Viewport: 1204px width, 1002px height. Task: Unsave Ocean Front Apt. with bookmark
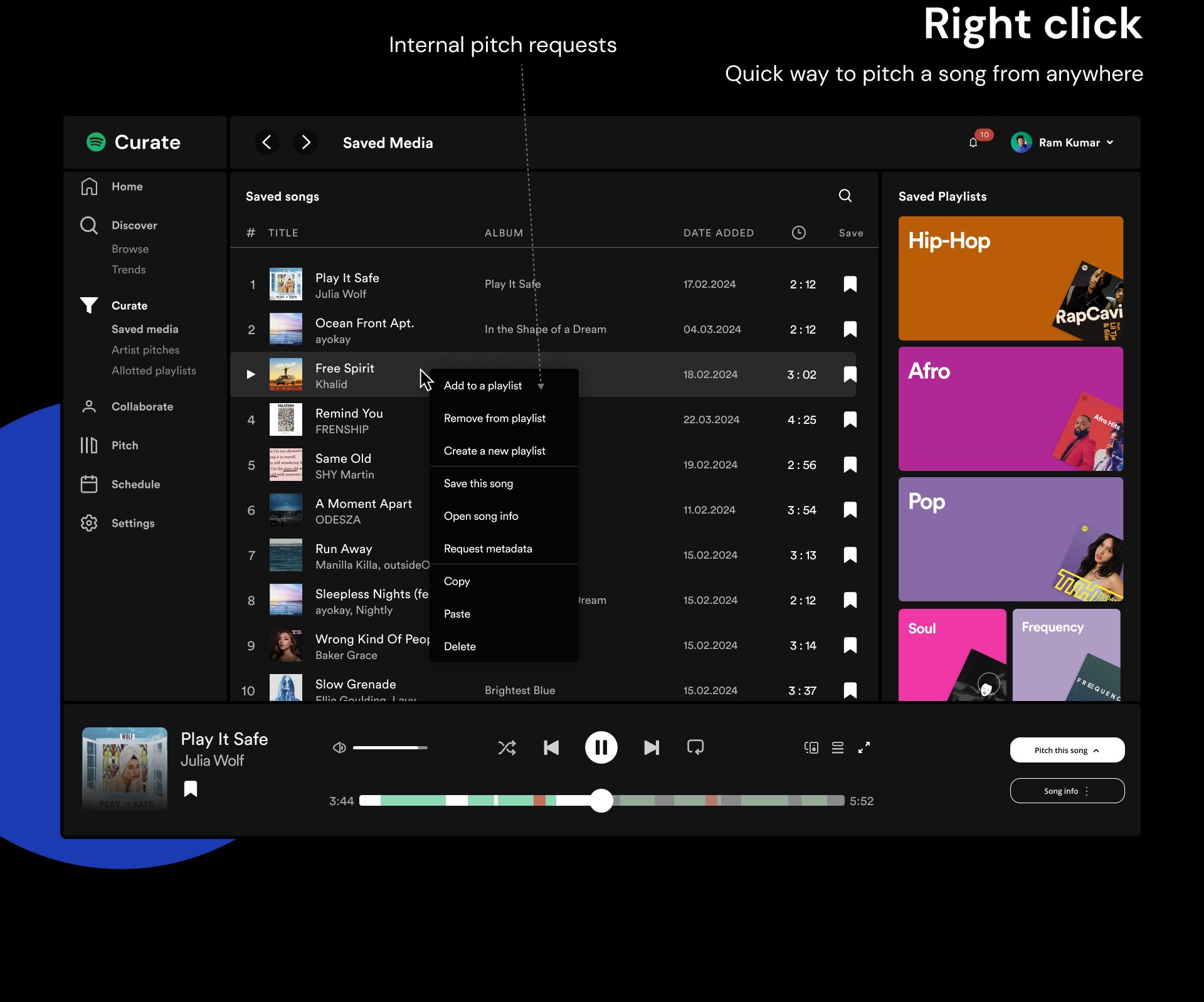coord(850,329)
